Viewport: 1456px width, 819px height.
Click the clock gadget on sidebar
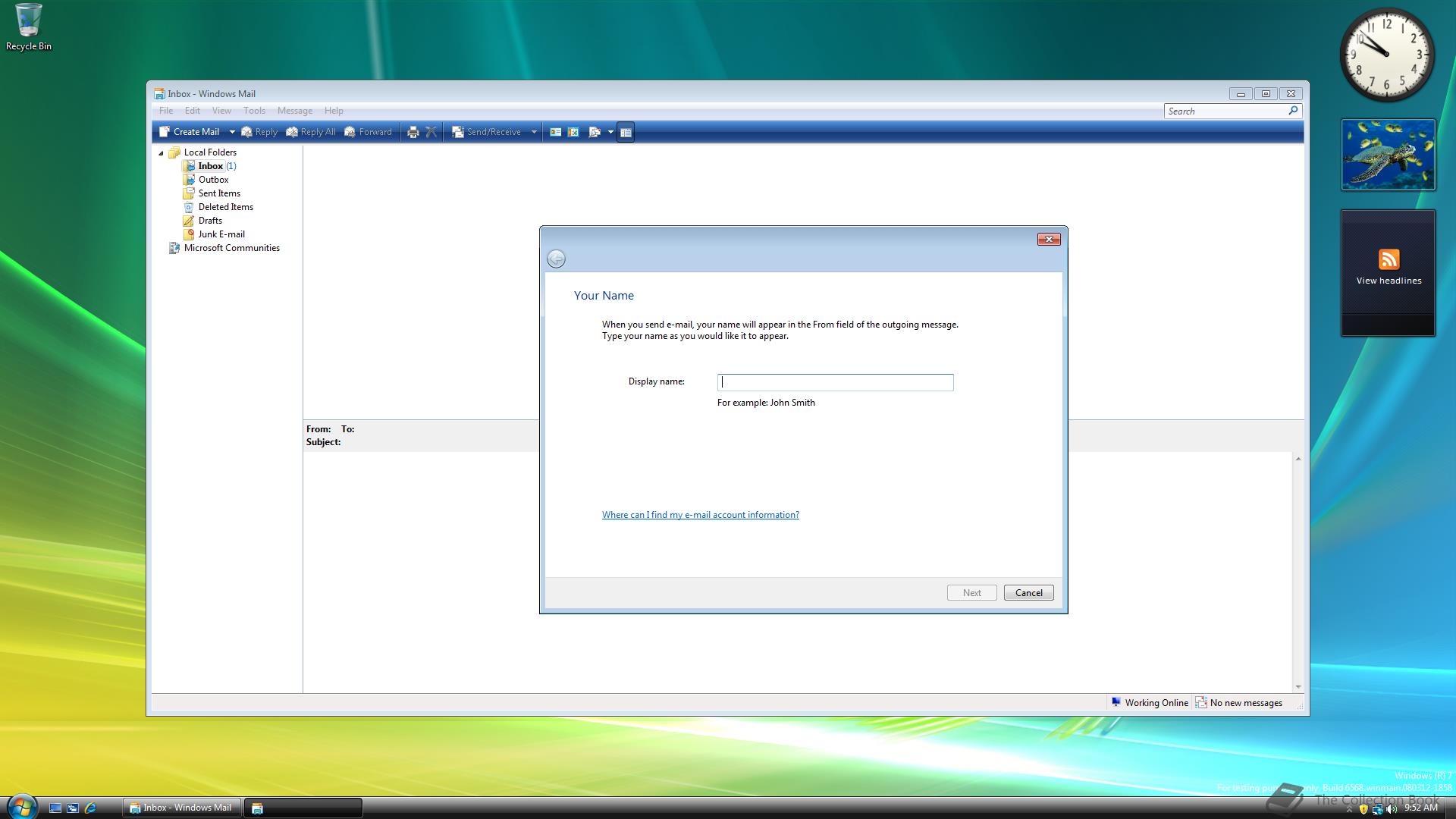coord(1387,55)
